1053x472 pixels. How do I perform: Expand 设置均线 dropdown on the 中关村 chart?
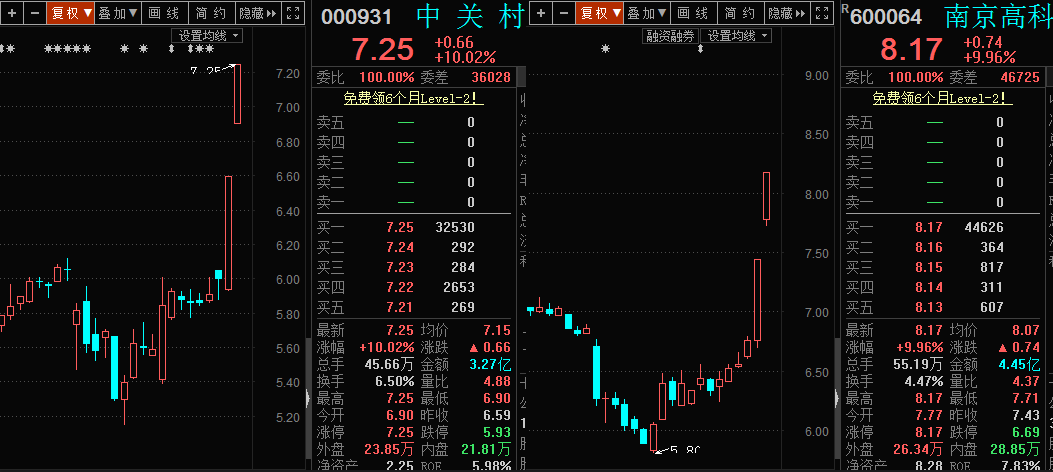click(207, 35)
